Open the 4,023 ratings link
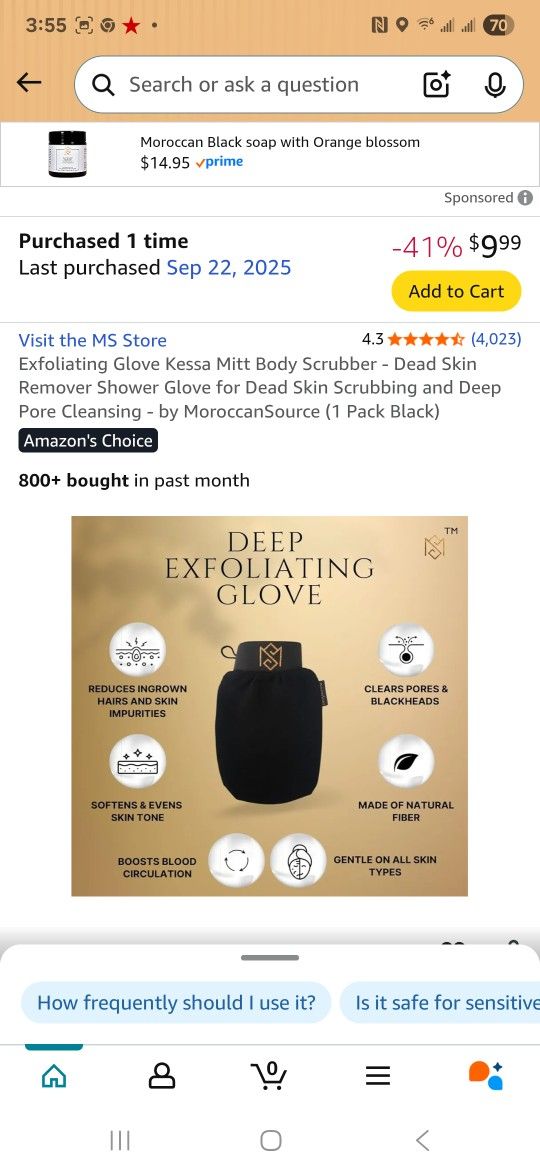 click(x=496, y=339)
